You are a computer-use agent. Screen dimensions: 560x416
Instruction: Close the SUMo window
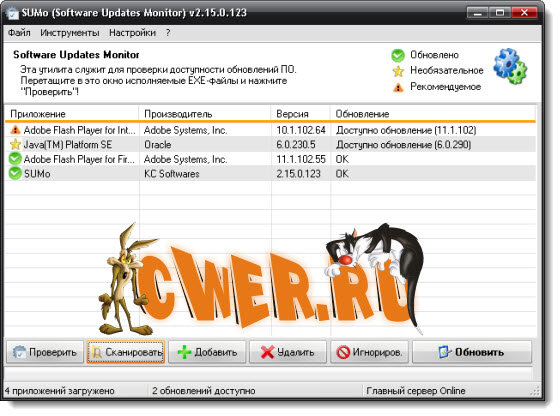[x=524, y=13]
